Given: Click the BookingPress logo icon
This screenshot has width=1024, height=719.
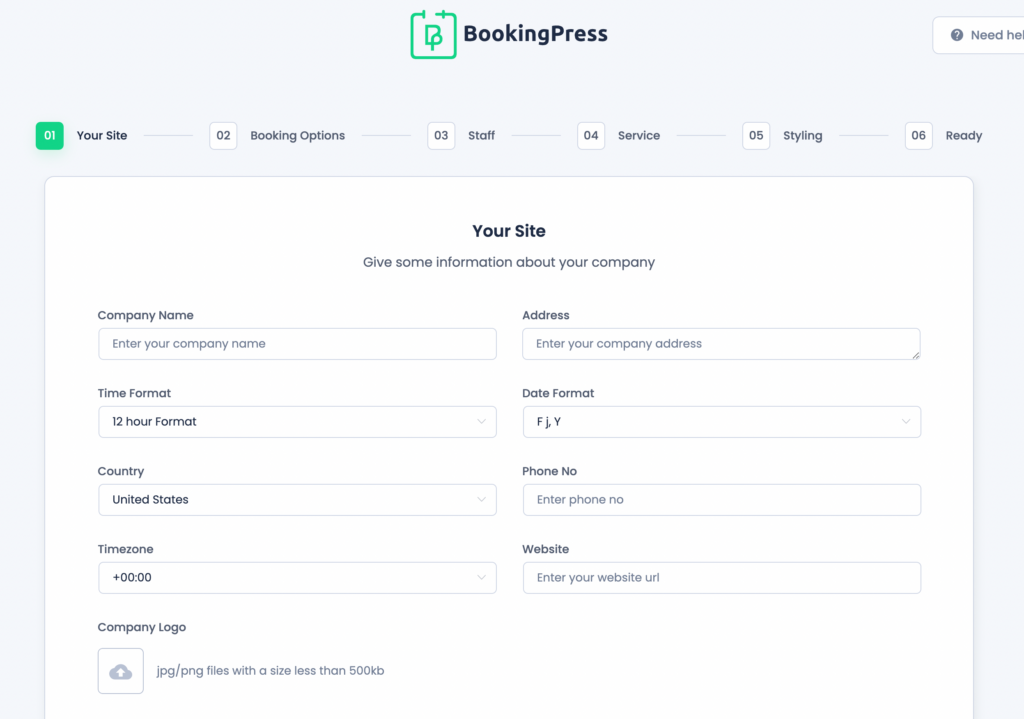Looking at the screenshot, I should [434, 34].
